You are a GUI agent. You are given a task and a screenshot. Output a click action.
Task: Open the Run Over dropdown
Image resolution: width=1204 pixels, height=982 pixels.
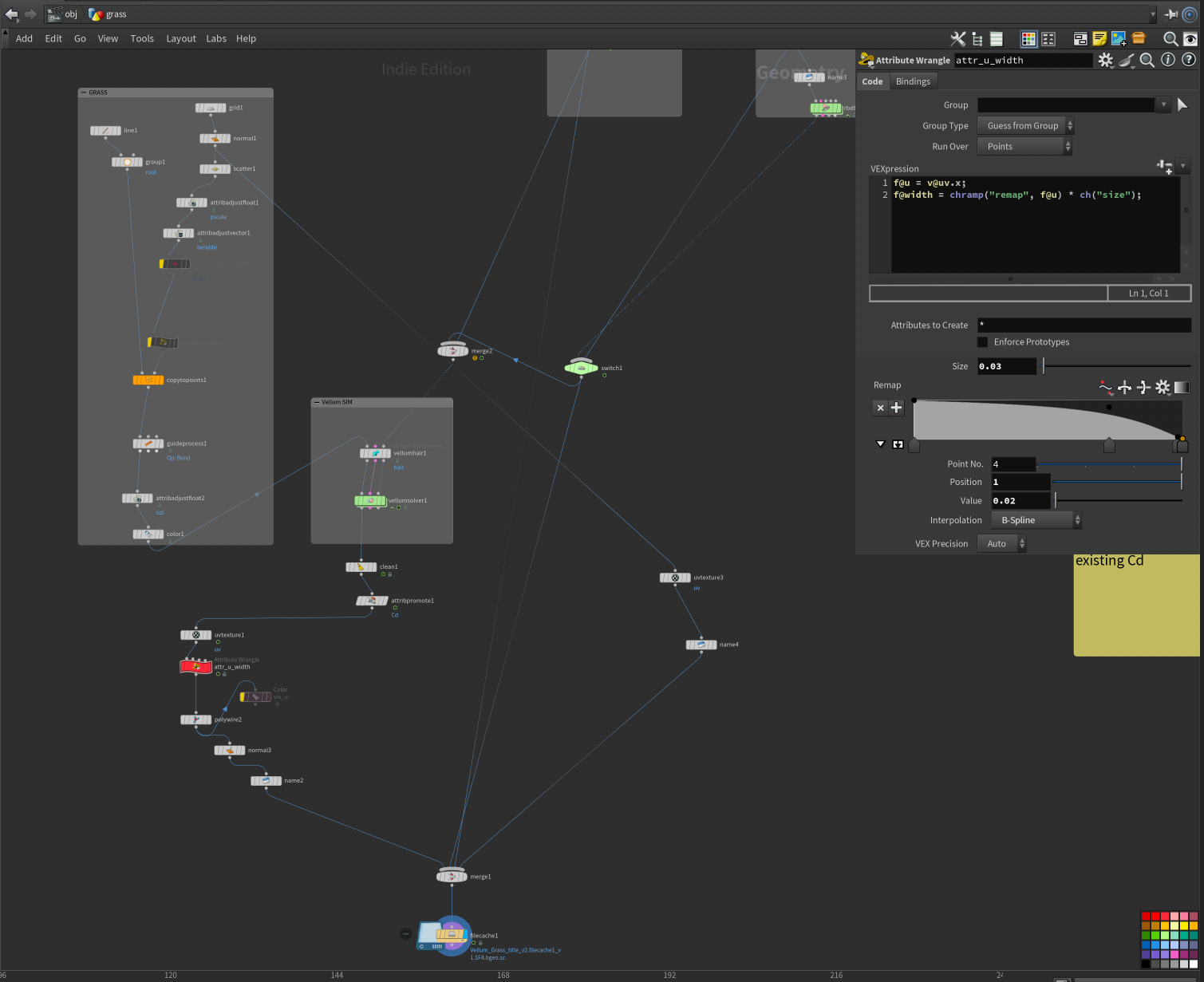coord(1024,147)
